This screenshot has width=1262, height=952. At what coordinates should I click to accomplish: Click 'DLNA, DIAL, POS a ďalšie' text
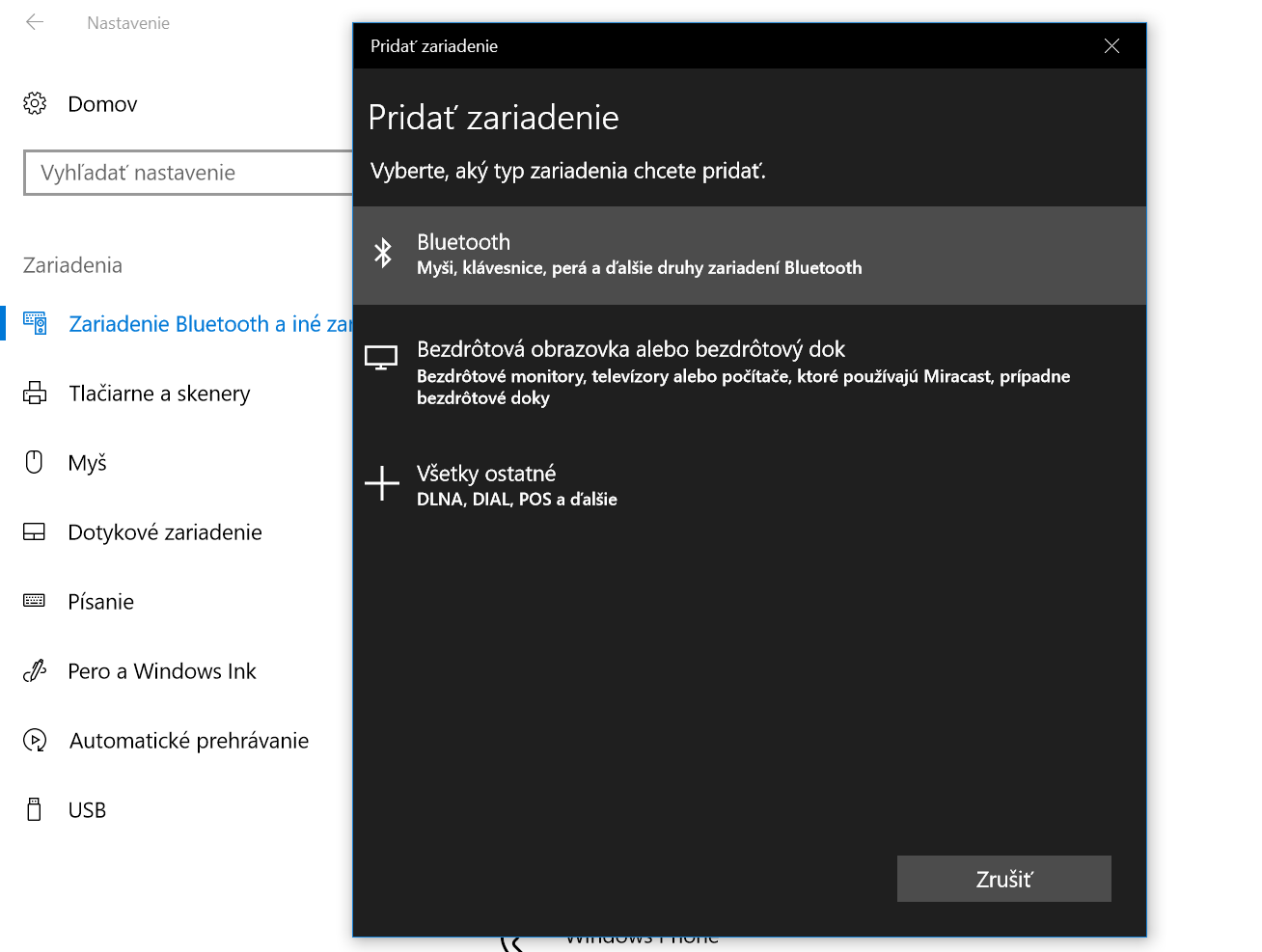[x=517, y=500]
